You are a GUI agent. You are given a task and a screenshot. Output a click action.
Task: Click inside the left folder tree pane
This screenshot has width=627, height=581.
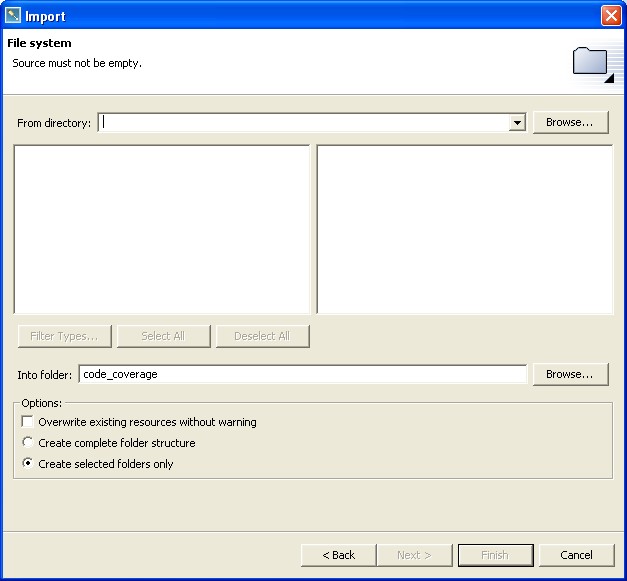161,229
